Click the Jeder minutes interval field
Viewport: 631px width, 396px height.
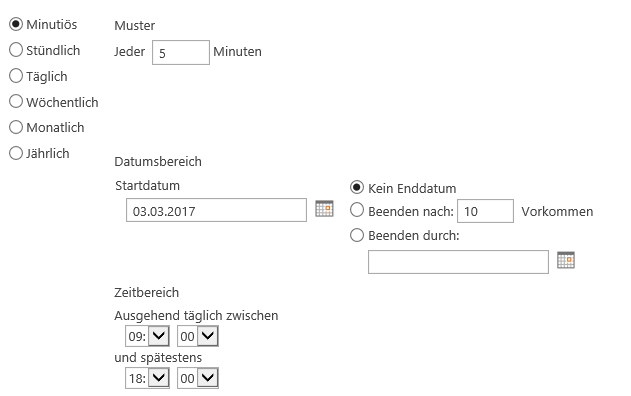[x=181, y=52]
